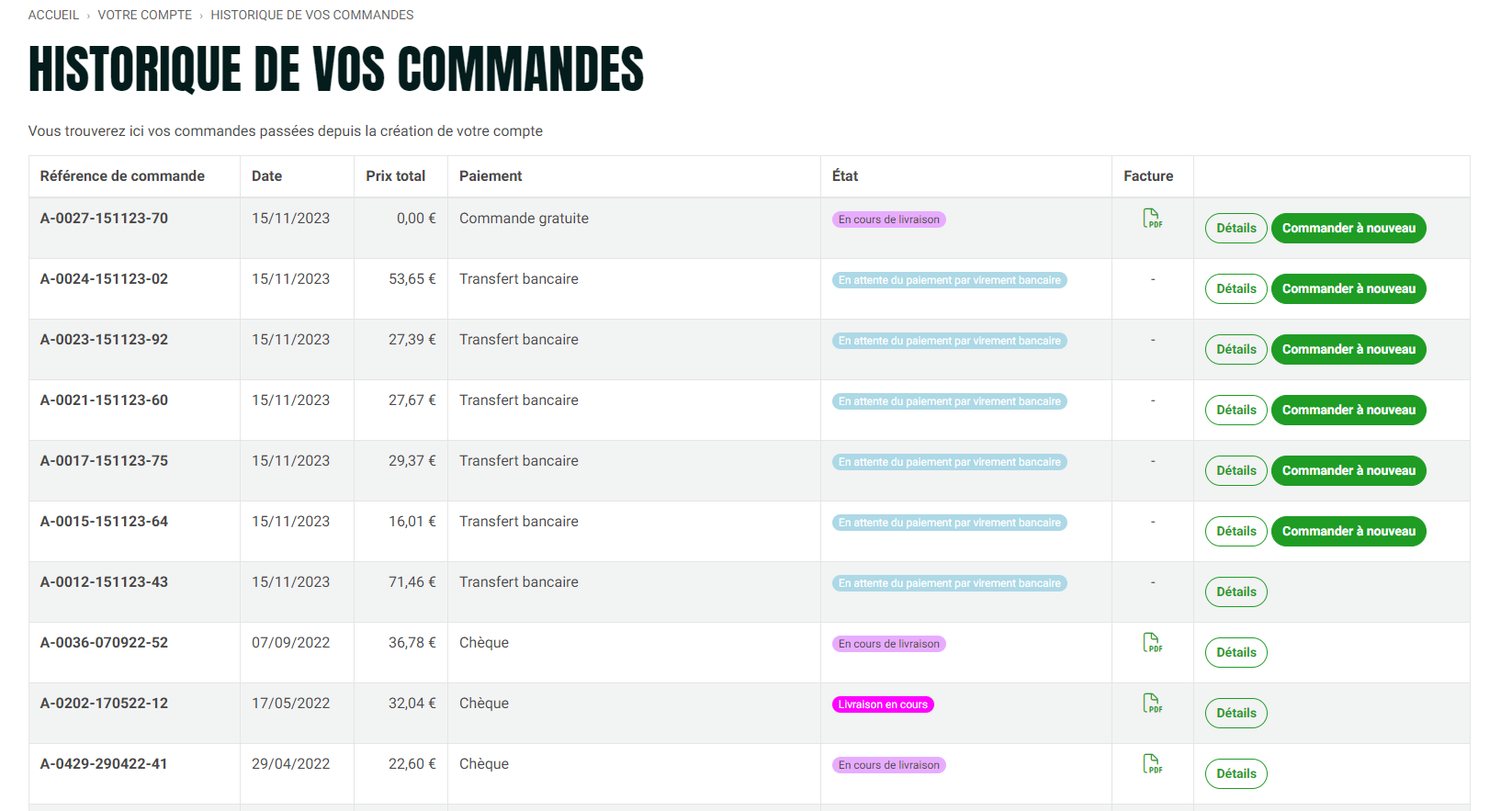Image resolution: width=1512 pixels, height=811 pixels.
Task: View Détails for order A-0017-151123-75
Action: [1236, 471]
